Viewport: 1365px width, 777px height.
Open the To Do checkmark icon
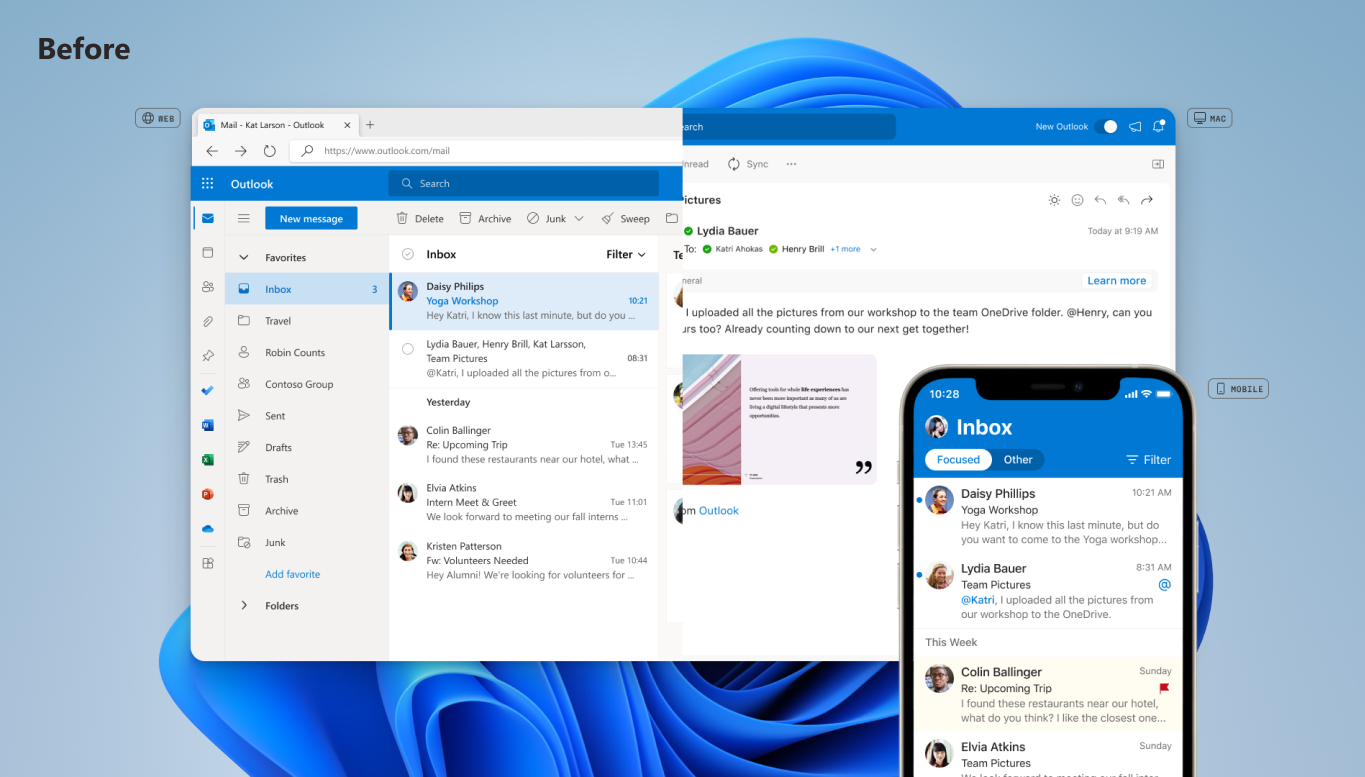[x=207, y=390]
